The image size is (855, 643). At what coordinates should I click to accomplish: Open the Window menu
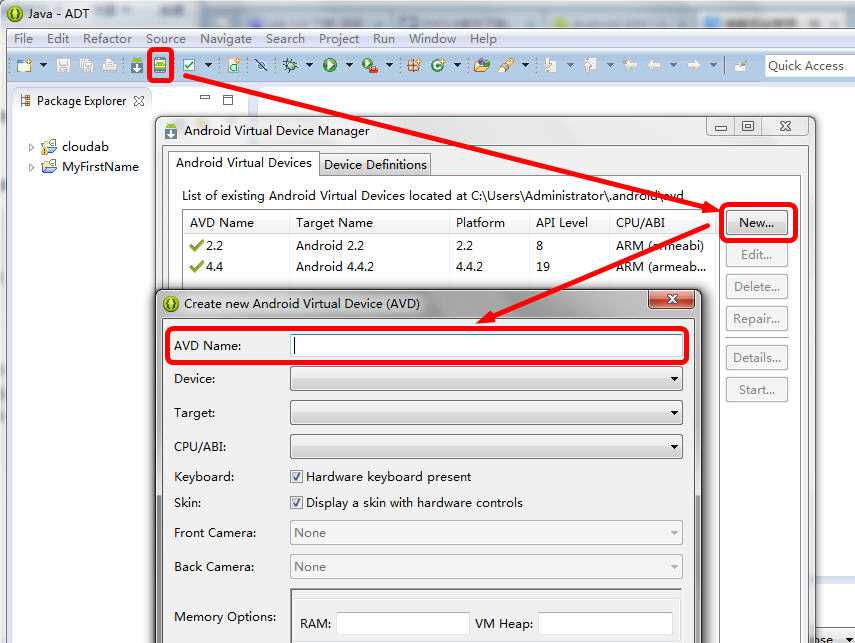432,39
